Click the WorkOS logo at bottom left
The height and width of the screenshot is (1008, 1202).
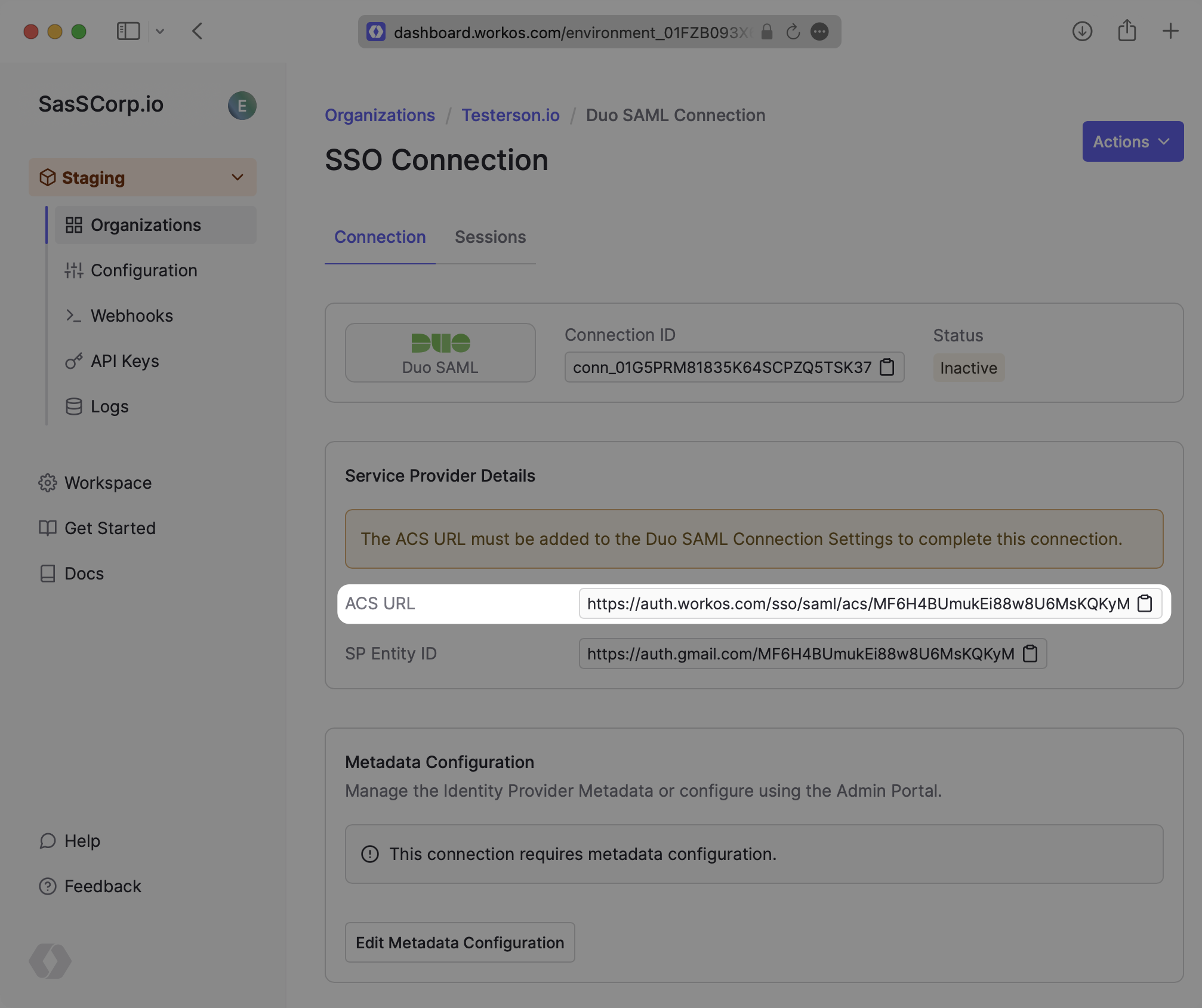(50, 961)
